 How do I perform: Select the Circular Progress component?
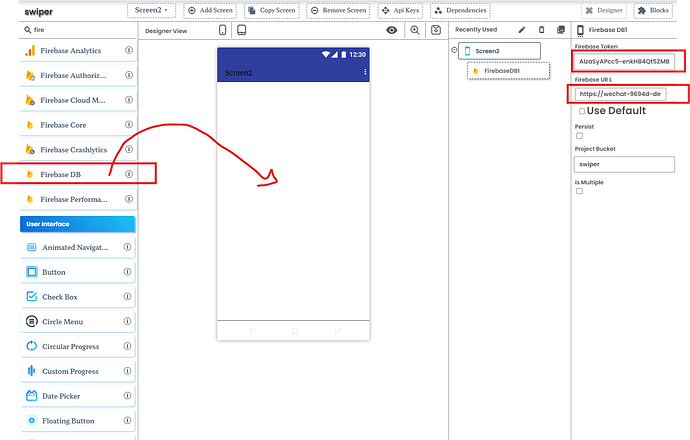click(x=78, y=346)
